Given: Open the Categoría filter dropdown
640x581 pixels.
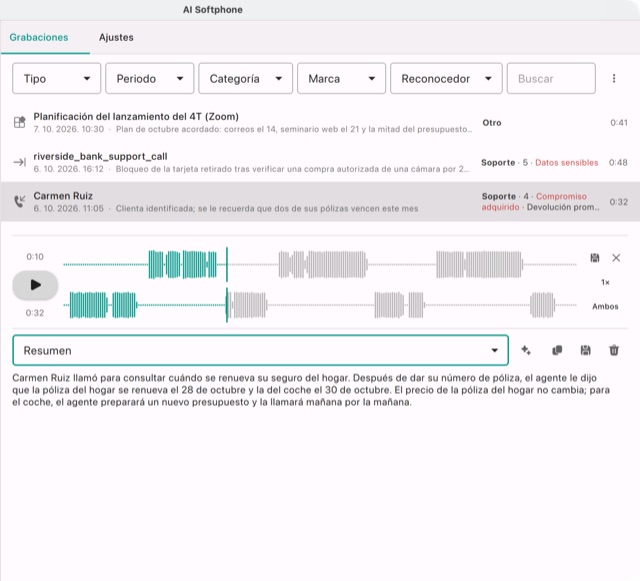Looking at the screenshot, I should point(245,78).
